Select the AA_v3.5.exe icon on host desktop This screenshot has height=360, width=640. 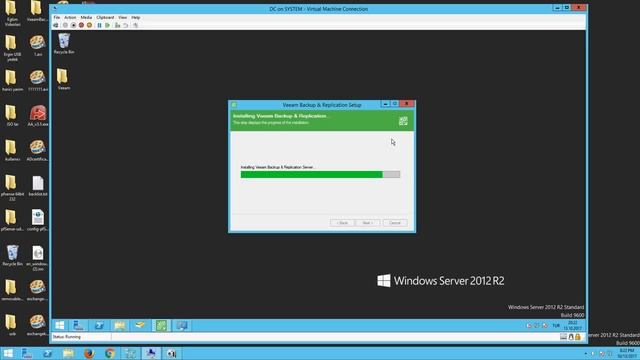pyautogui.click(x=38, y=116)
